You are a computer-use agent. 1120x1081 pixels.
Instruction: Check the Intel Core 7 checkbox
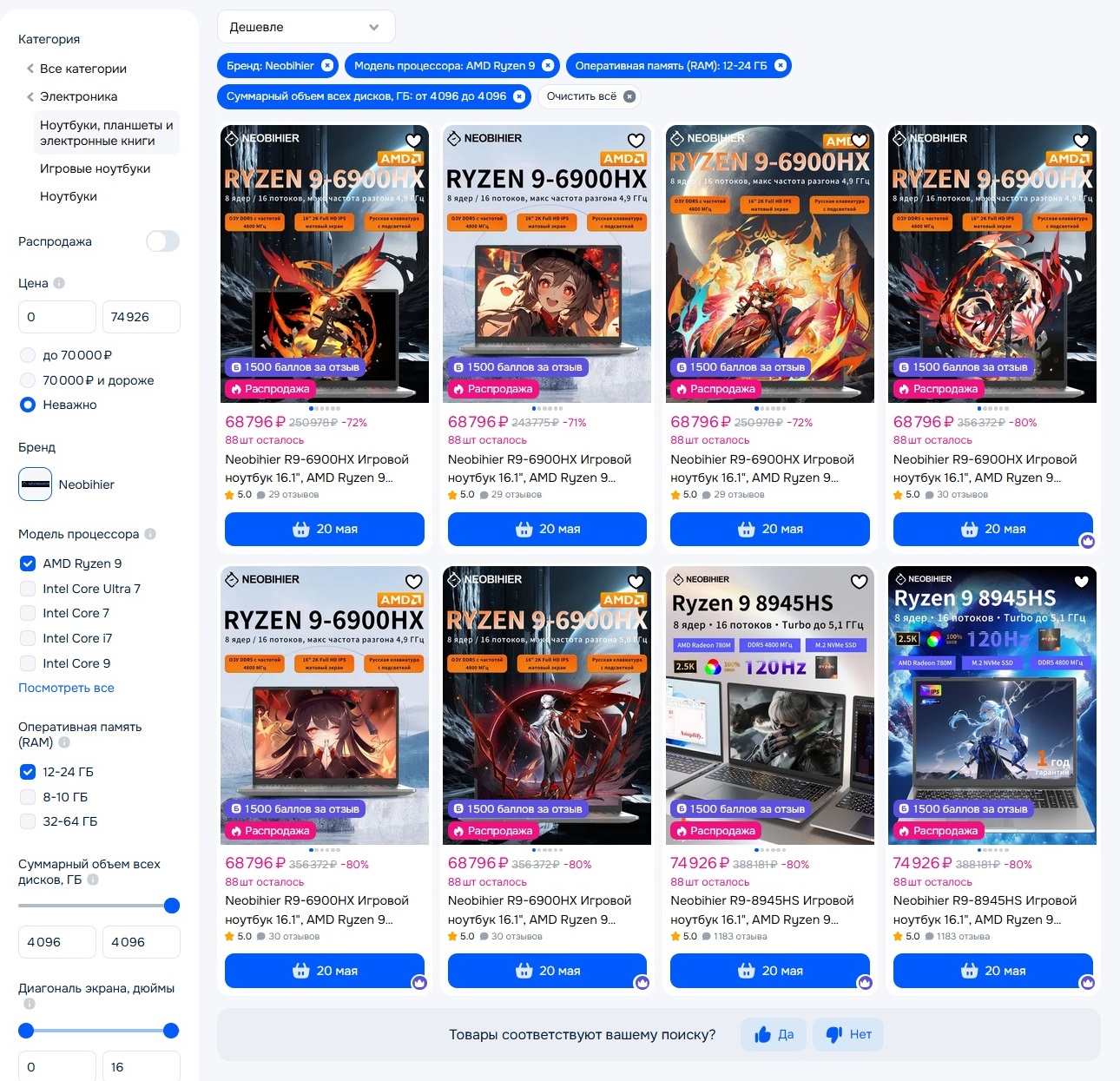[28, 613]
